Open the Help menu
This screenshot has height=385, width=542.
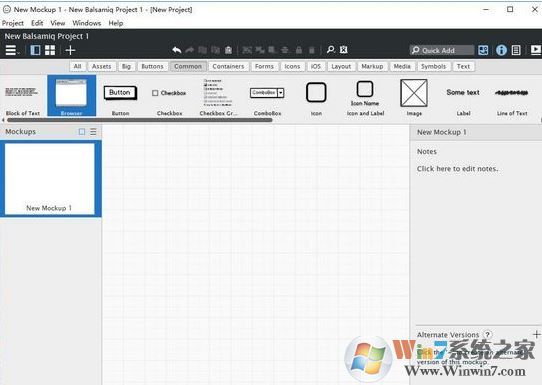click(x=116, y=23)
